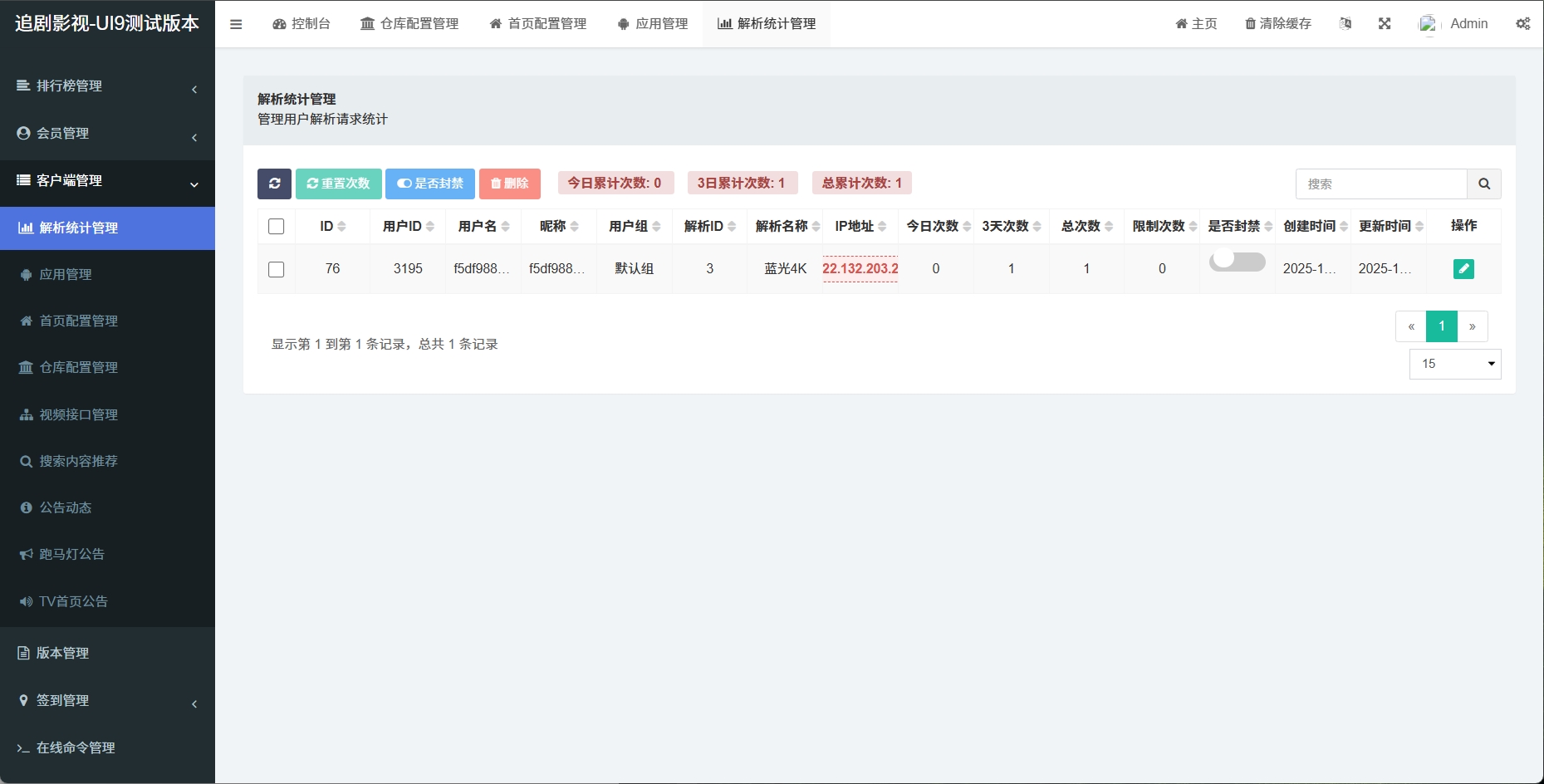
Task: Click the IP address link 22.132.203.2
Action: click(x=860, y=268)
